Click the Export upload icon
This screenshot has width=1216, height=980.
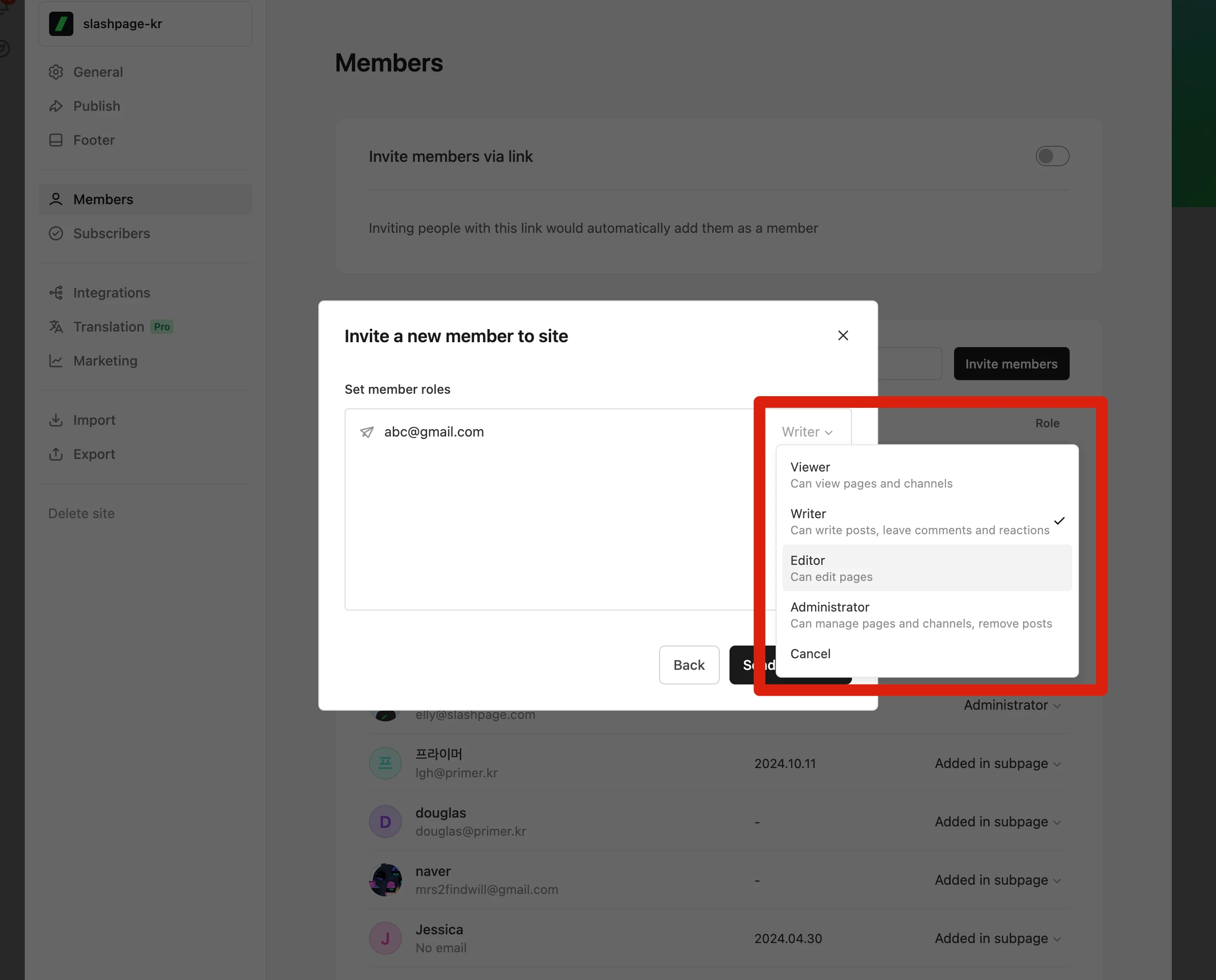click(56, 455)
